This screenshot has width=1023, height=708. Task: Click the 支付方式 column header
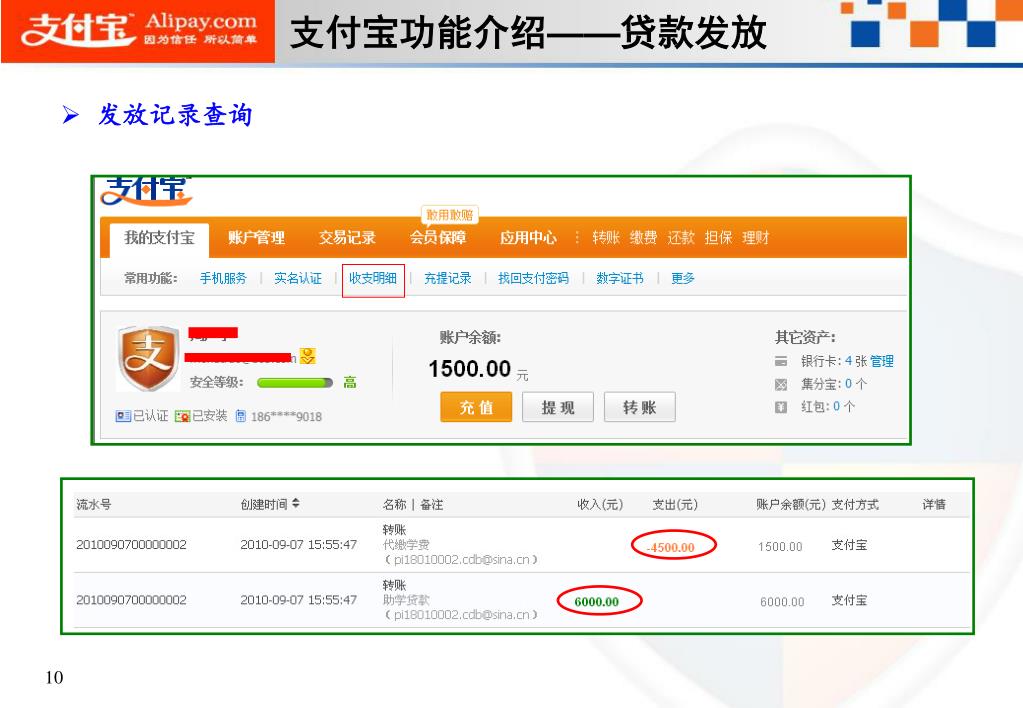(855, 504)
